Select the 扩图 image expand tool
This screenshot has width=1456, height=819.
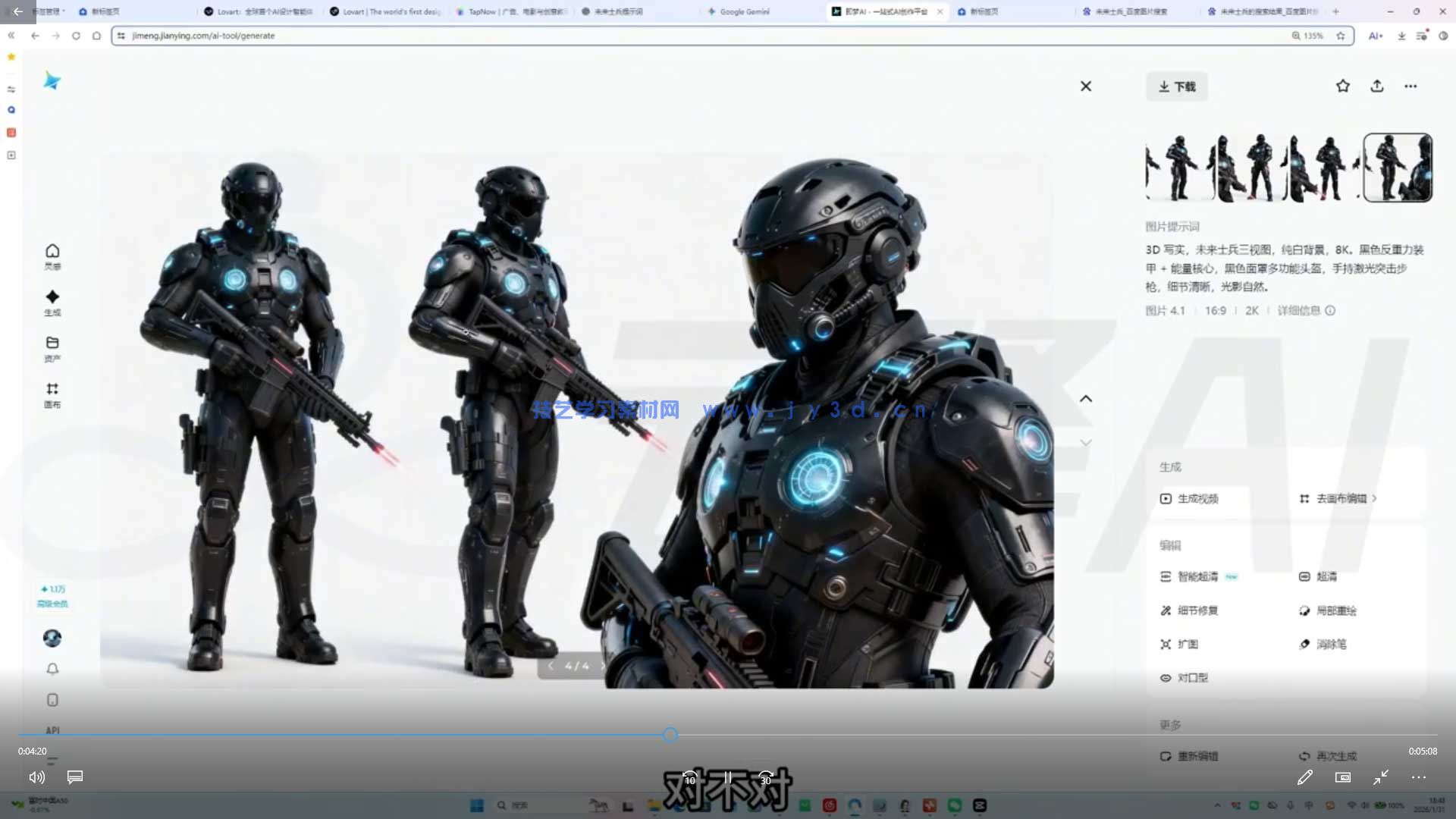click(1188, 644)
